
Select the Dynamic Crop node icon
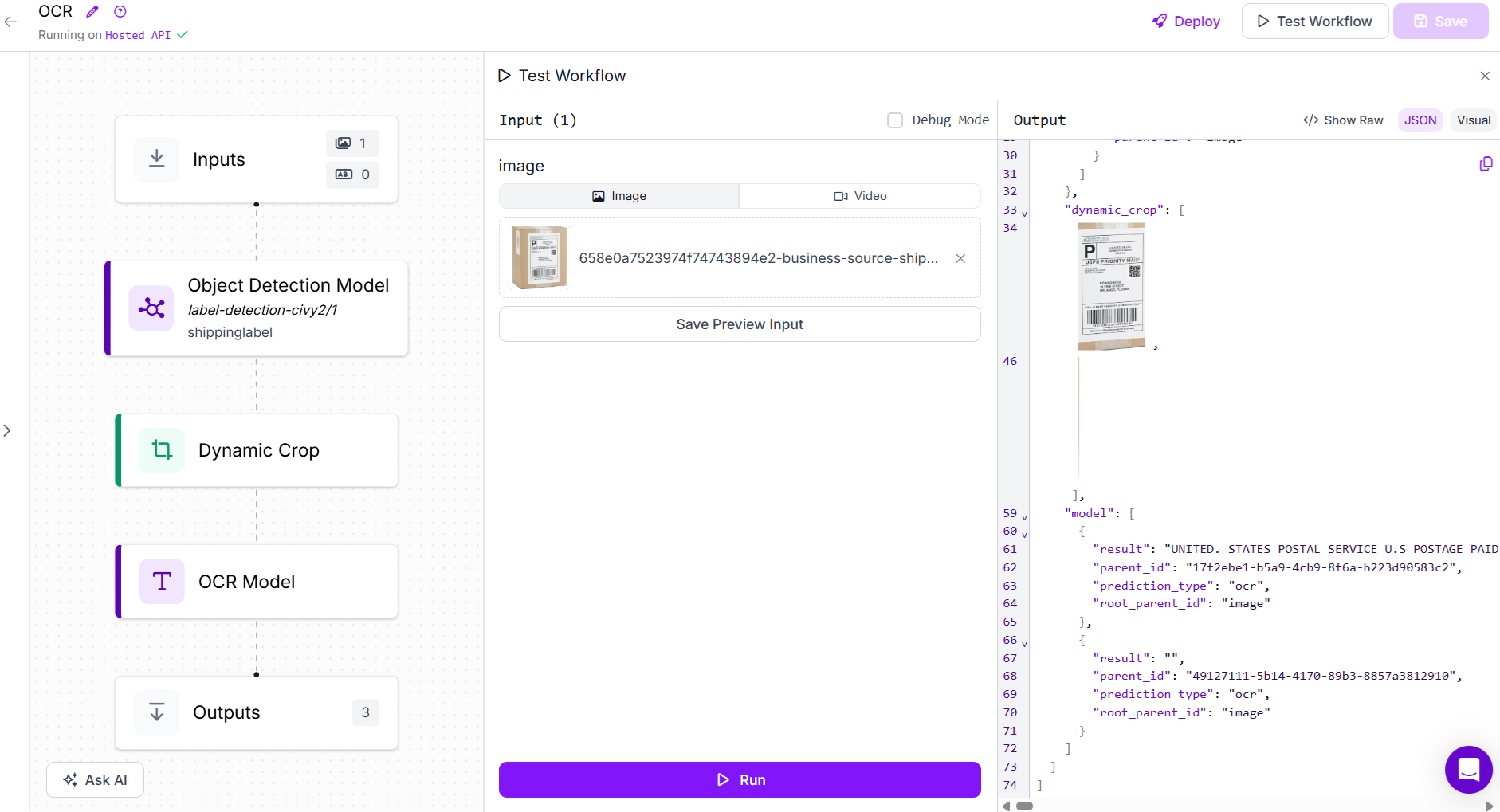click(x=162, y=450)
